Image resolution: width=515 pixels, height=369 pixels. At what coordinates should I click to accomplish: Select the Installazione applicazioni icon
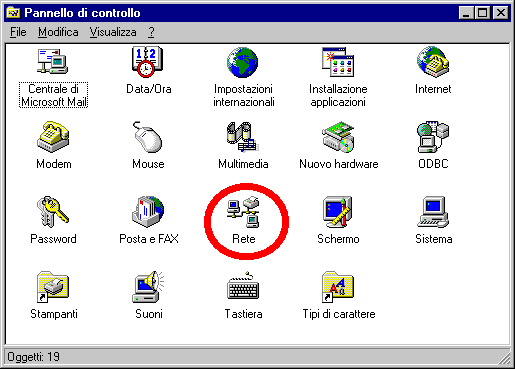point(338,62)
